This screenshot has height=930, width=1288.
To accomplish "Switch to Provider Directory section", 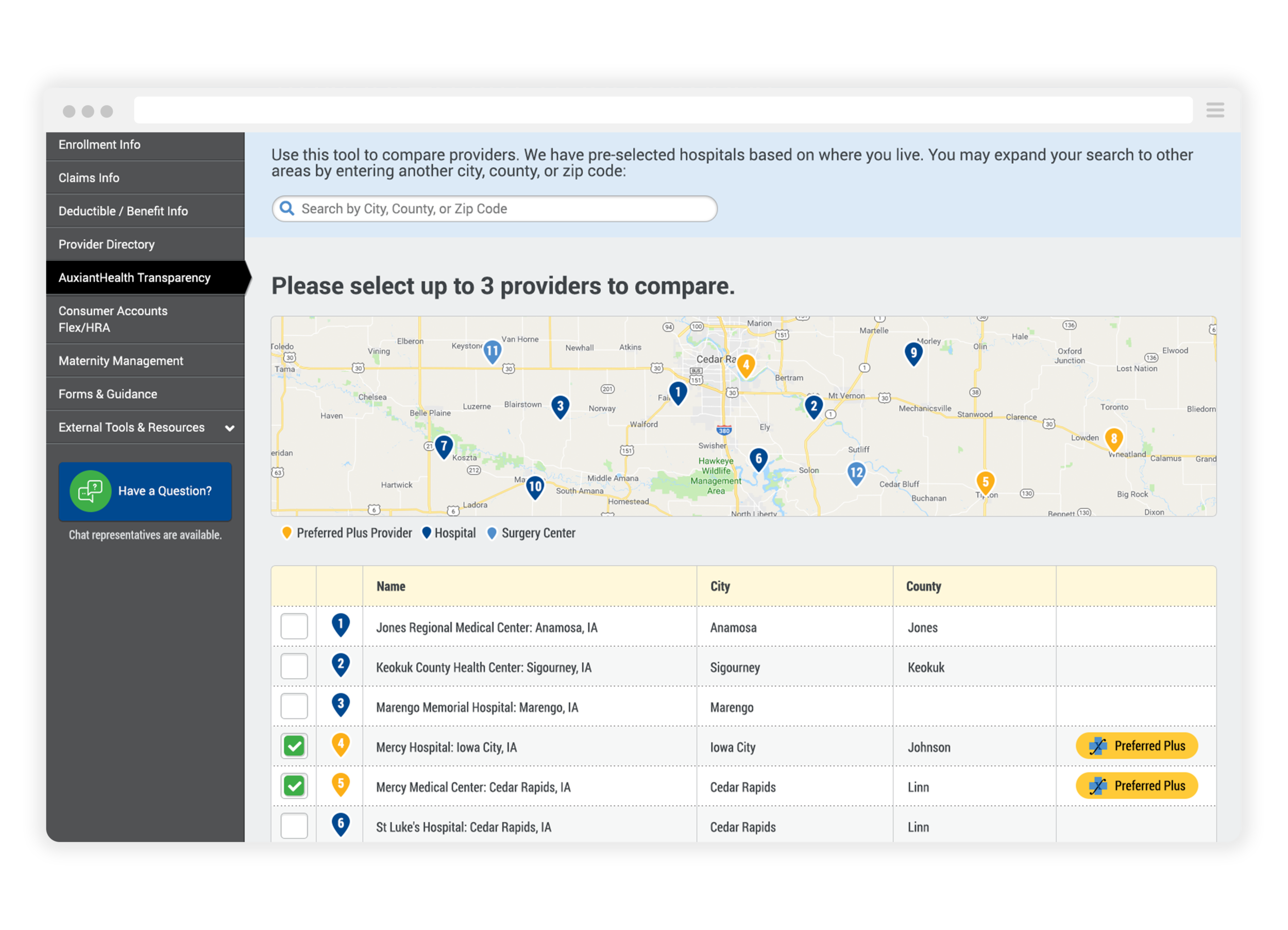I will click(x=106, y=244).
